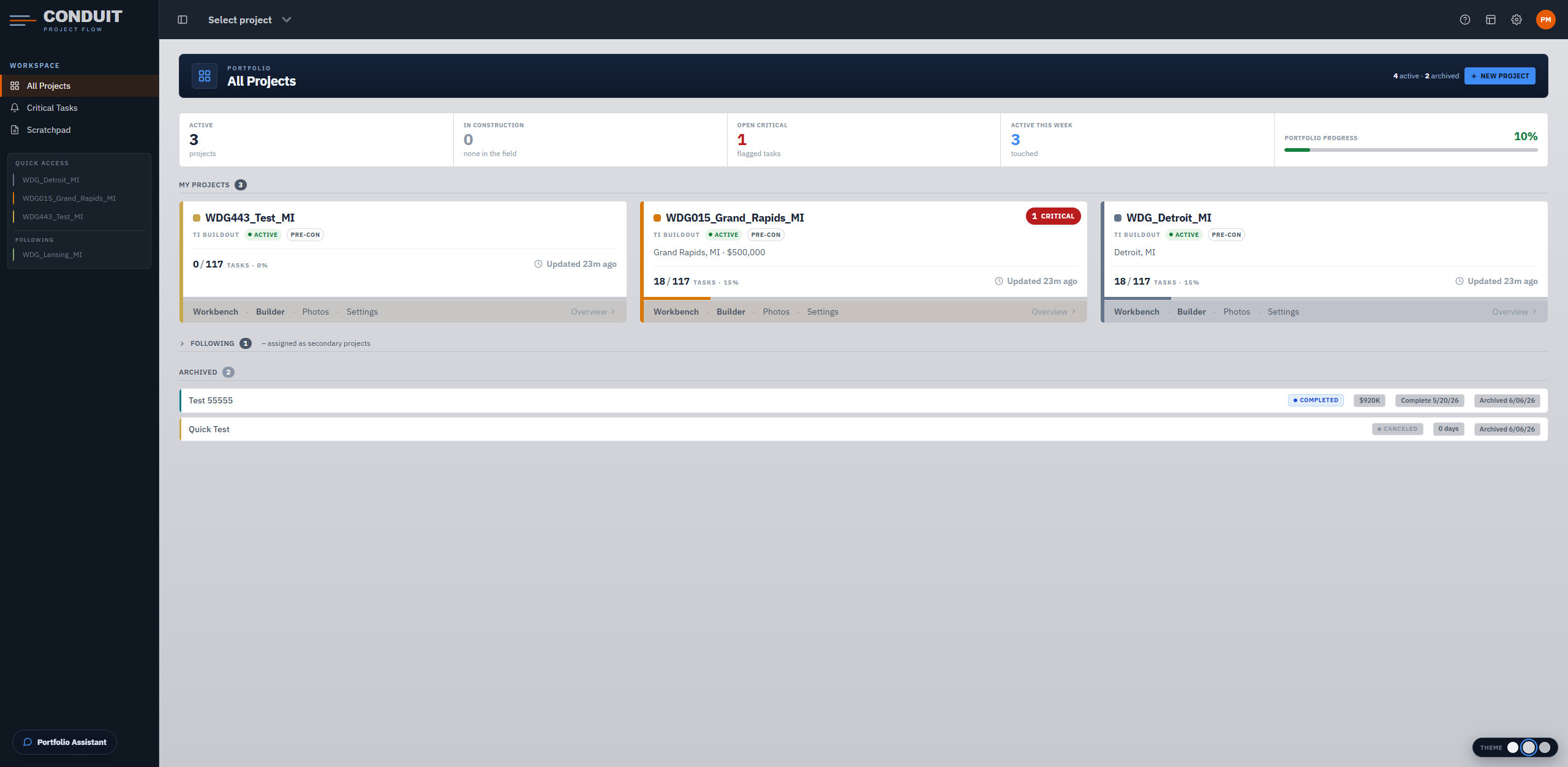Click the Canceled status badge
1568x767 pixels.
tap(1397, 429)
